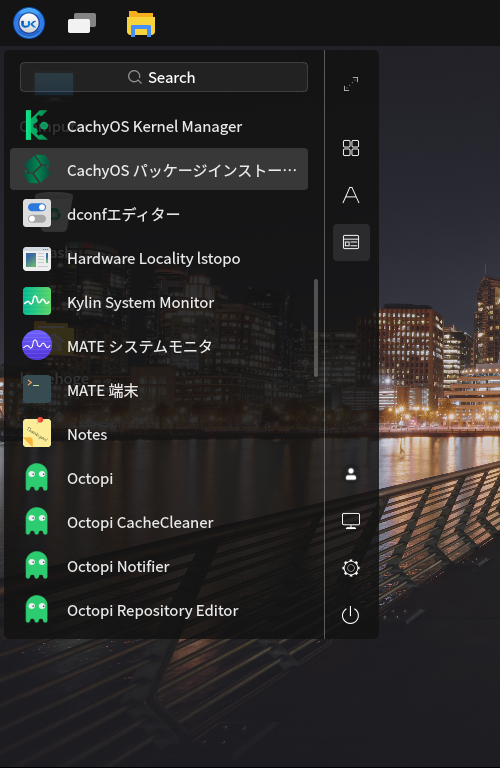The height and width of the screenshot is (768, 500).
Task: Open the Octopi ghost icon
Action: pos(37,477)
